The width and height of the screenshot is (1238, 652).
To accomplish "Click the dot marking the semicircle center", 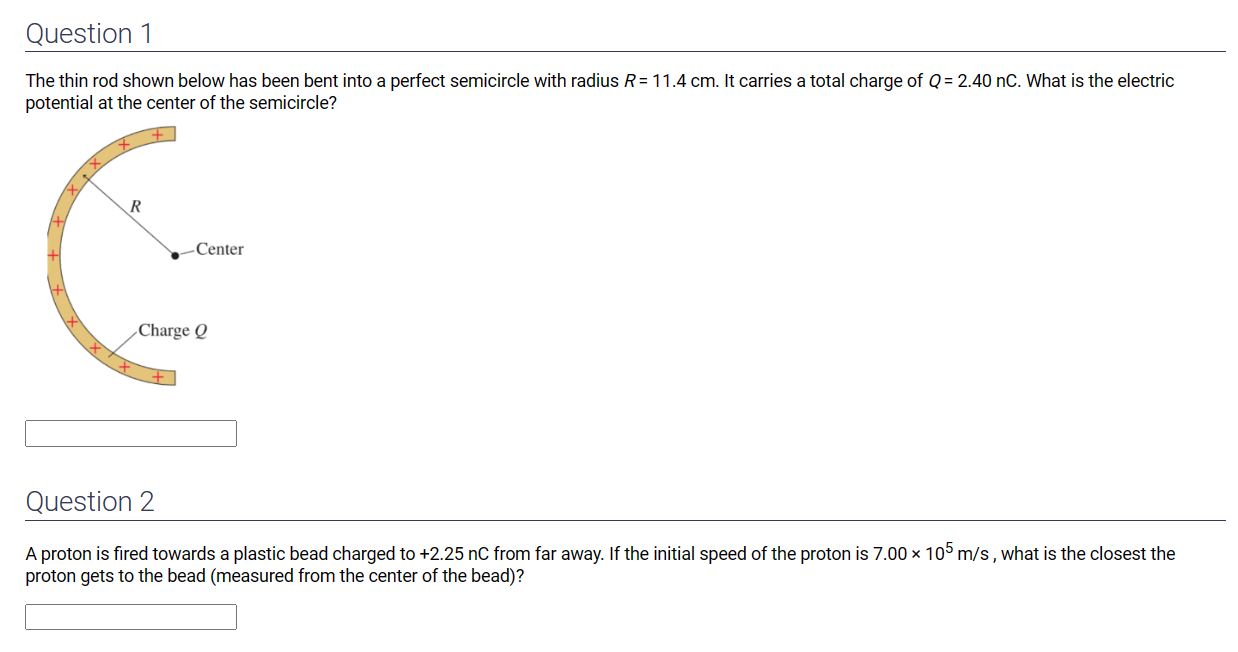I will (x=175, y=256).
